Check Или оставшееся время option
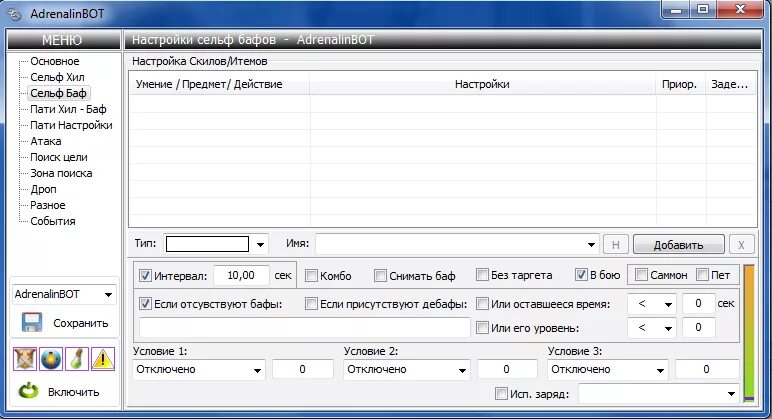 [x=482, y=304]
